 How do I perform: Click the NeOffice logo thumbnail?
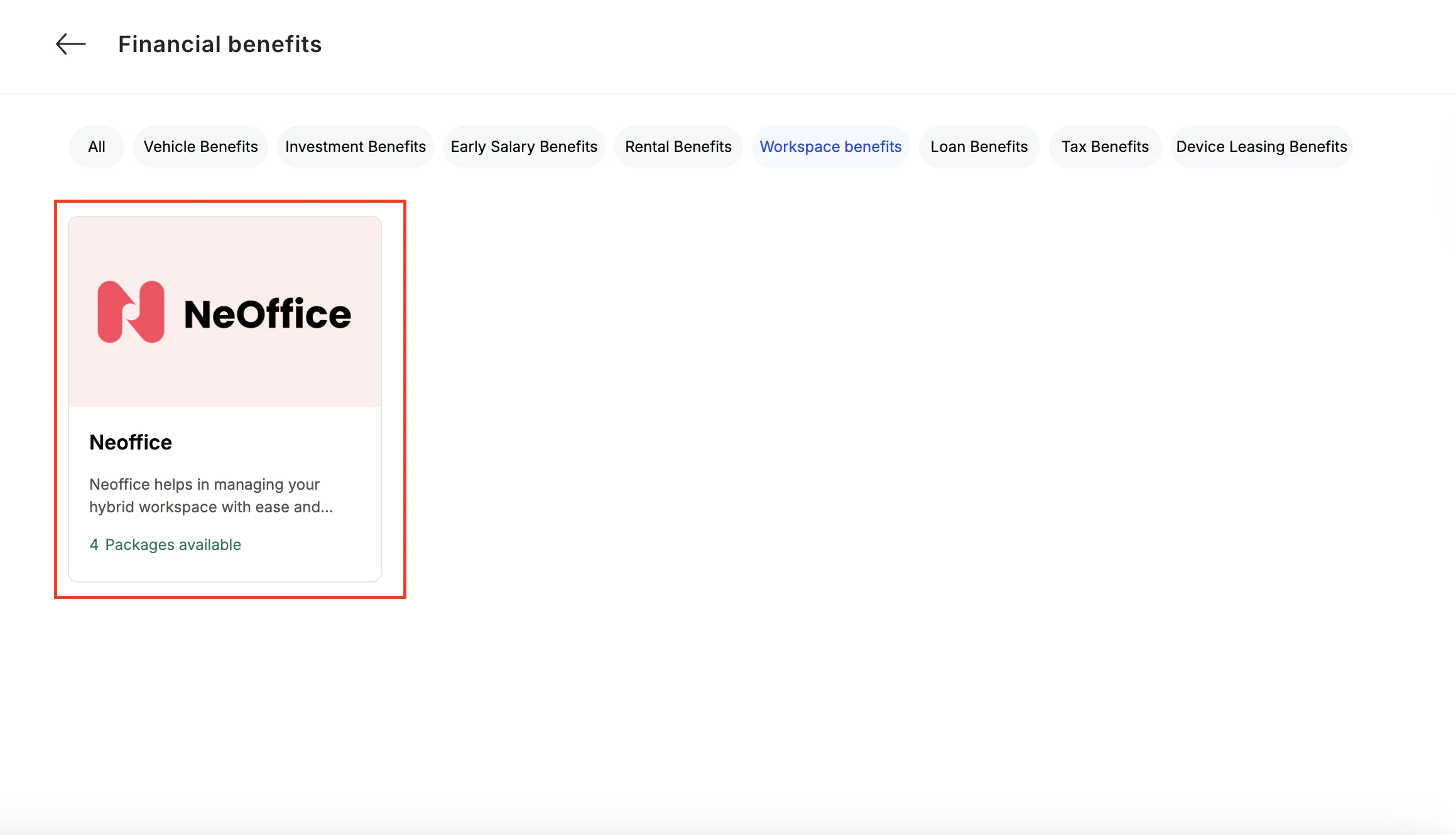tap(225, 312)
